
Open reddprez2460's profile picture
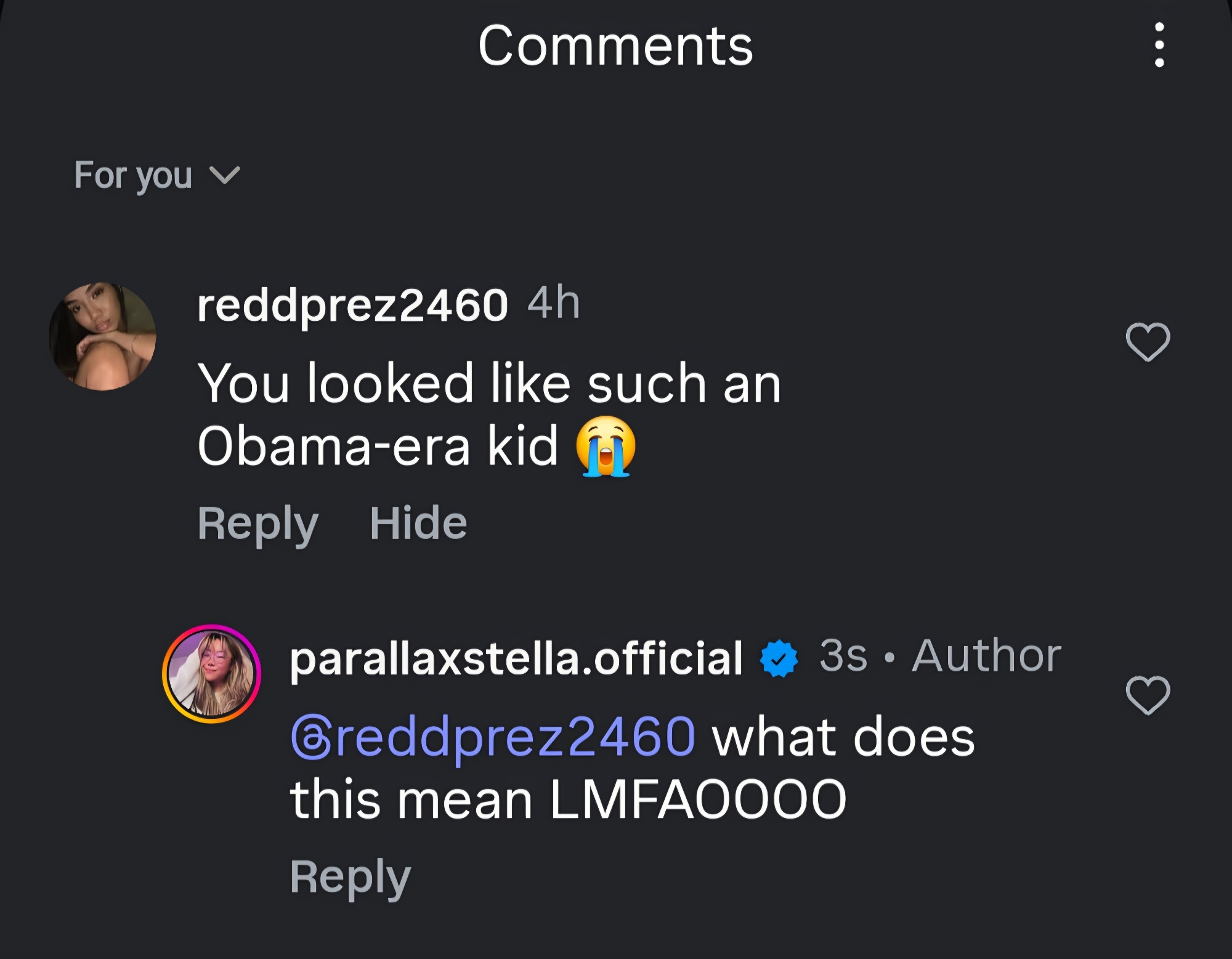point(103,336)
